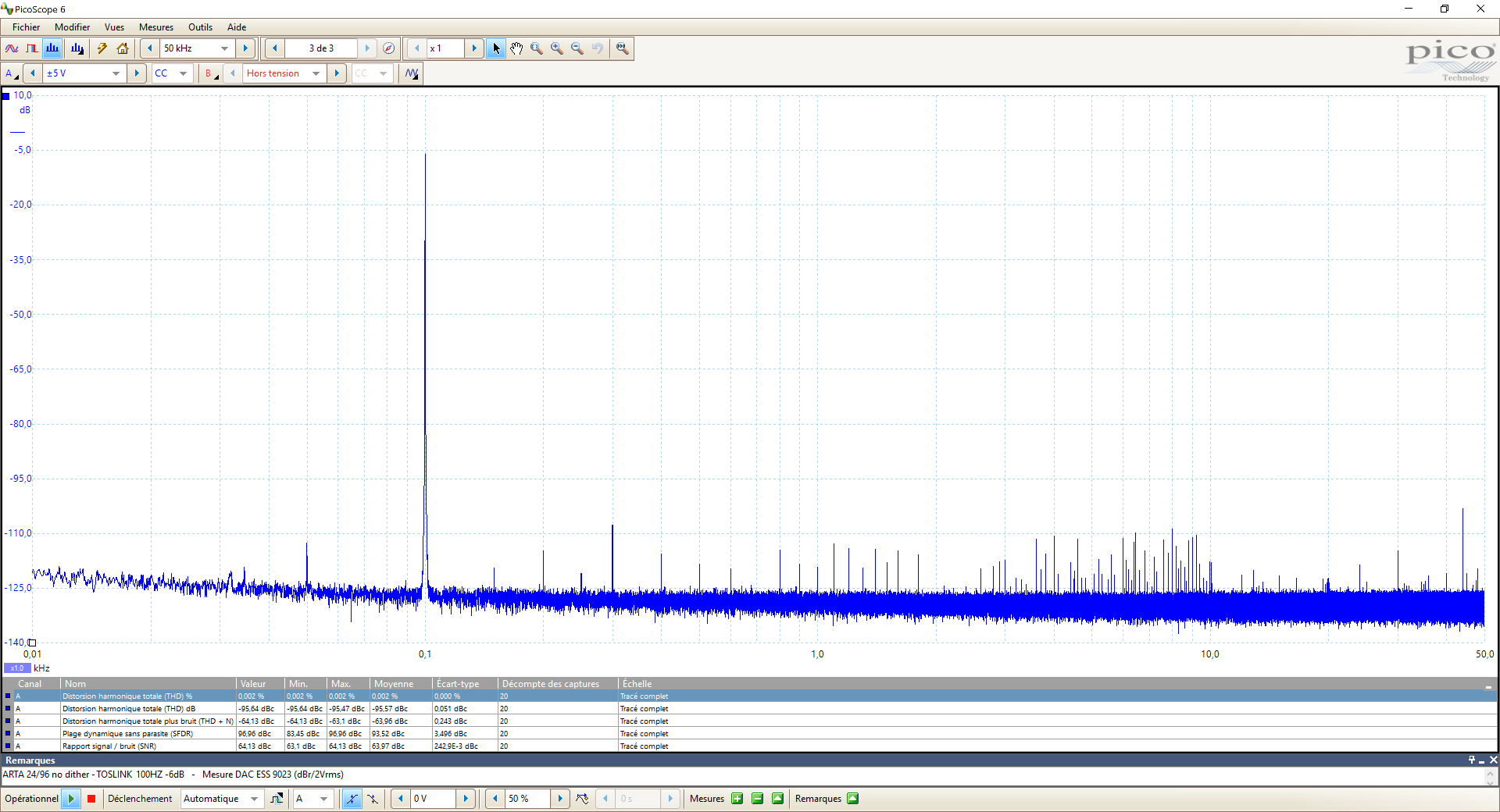
Task: Go to previous buffer waveform
Action: (275, 48)
